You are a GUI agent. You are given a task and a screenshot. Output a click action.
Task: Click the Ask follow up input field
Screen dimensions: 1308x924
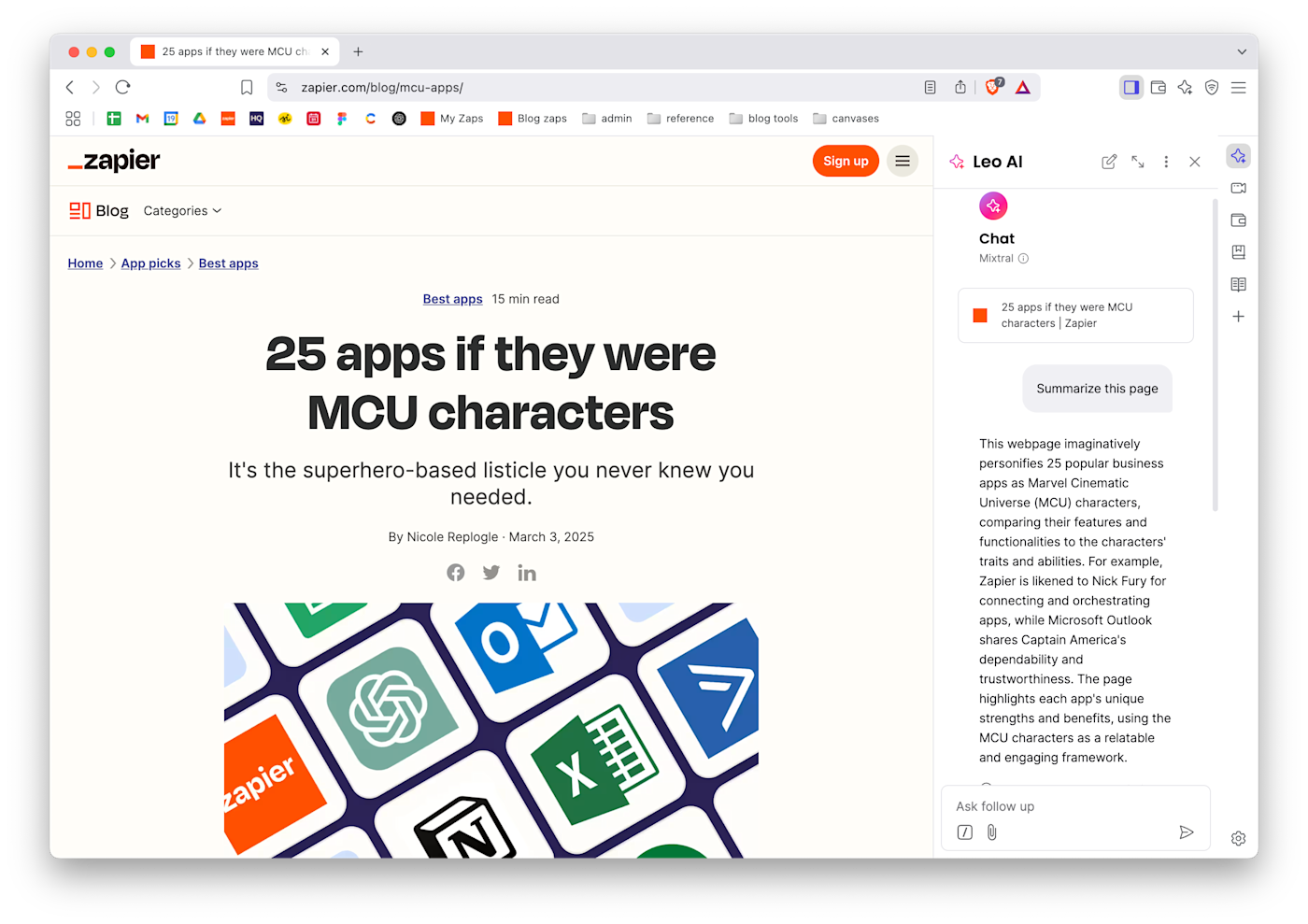pos(1074,806)
